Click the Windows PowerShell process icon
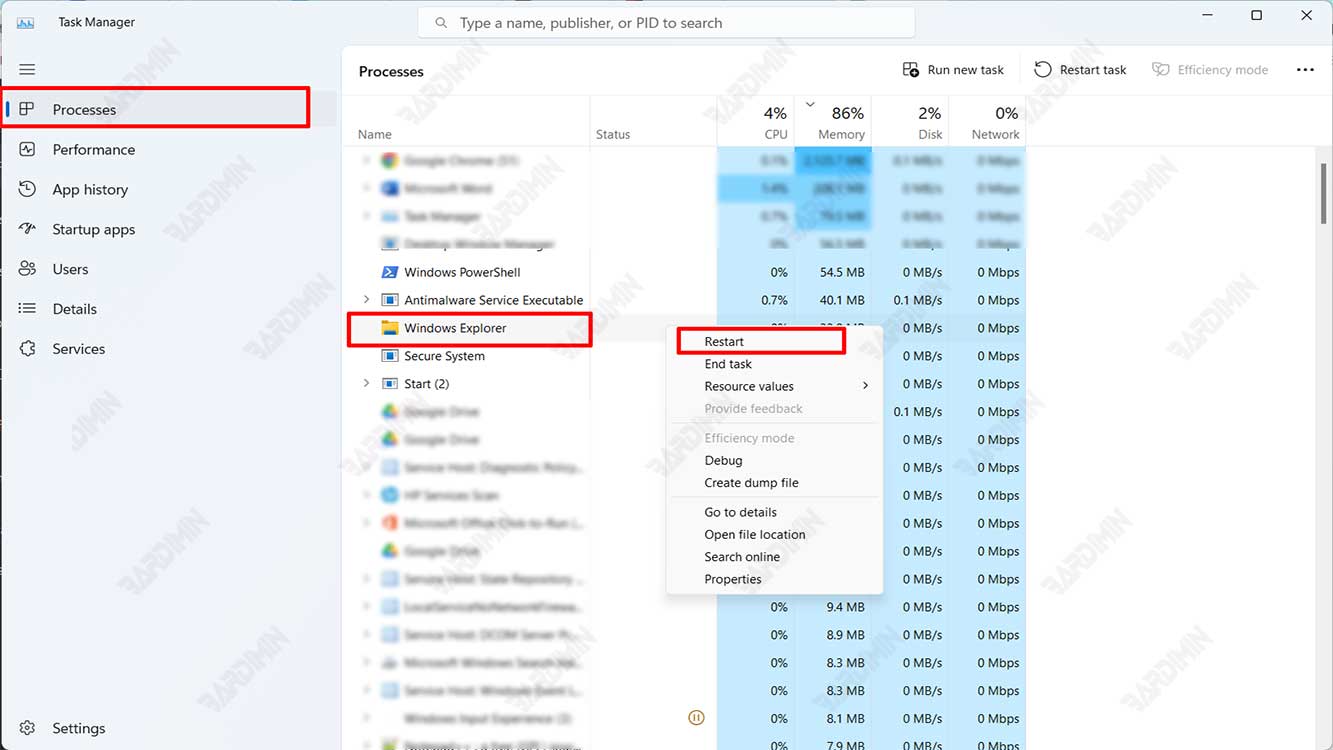 click(390, 272)
